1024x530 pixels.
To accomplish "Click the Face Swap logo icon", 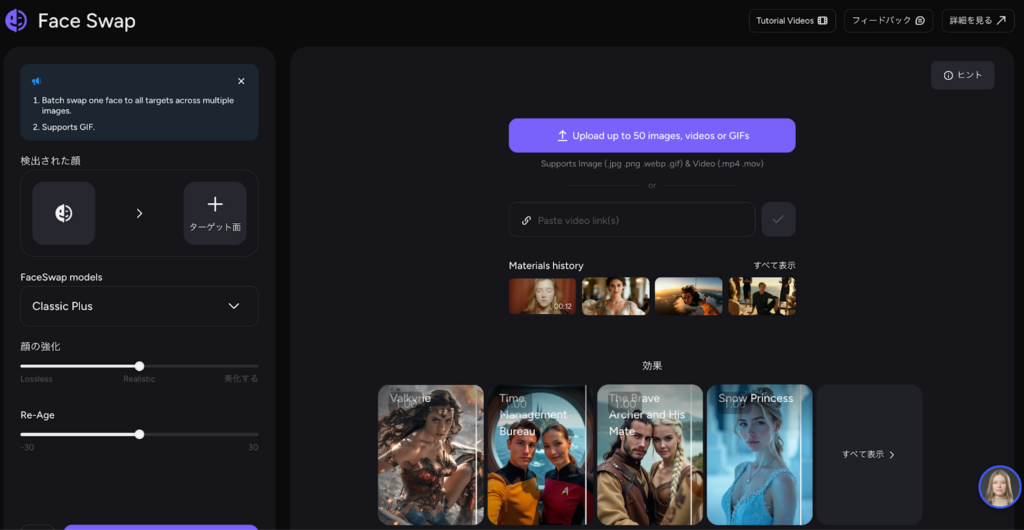I will 16,21.
